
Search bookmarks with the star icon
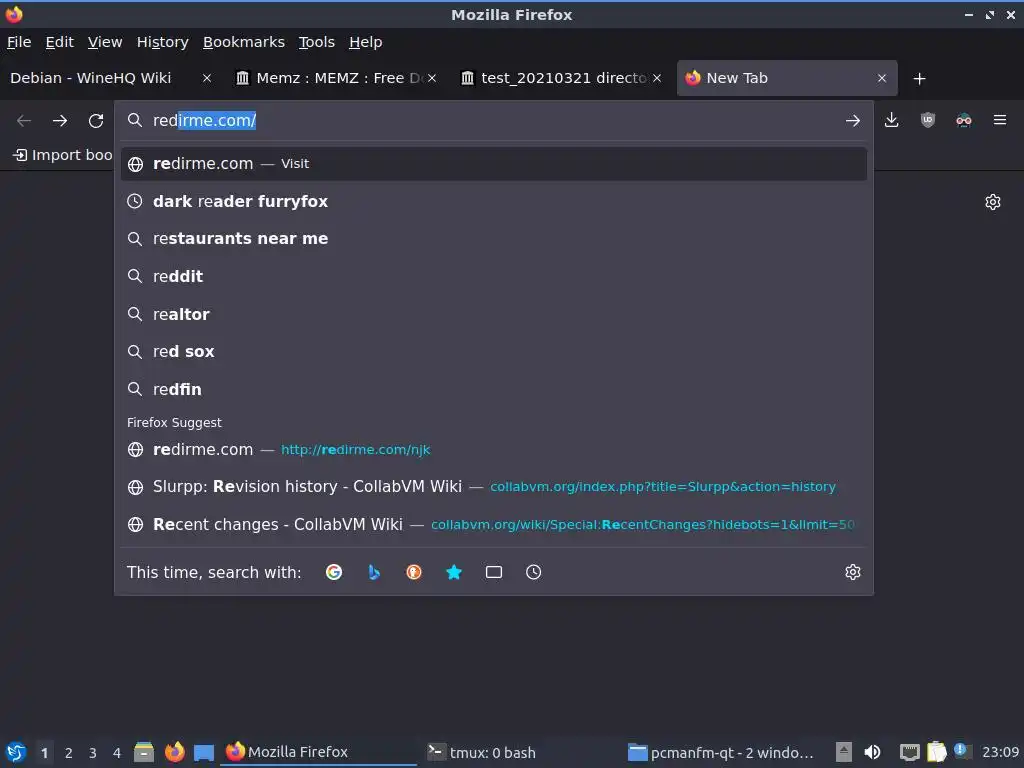tap(454, 572)
